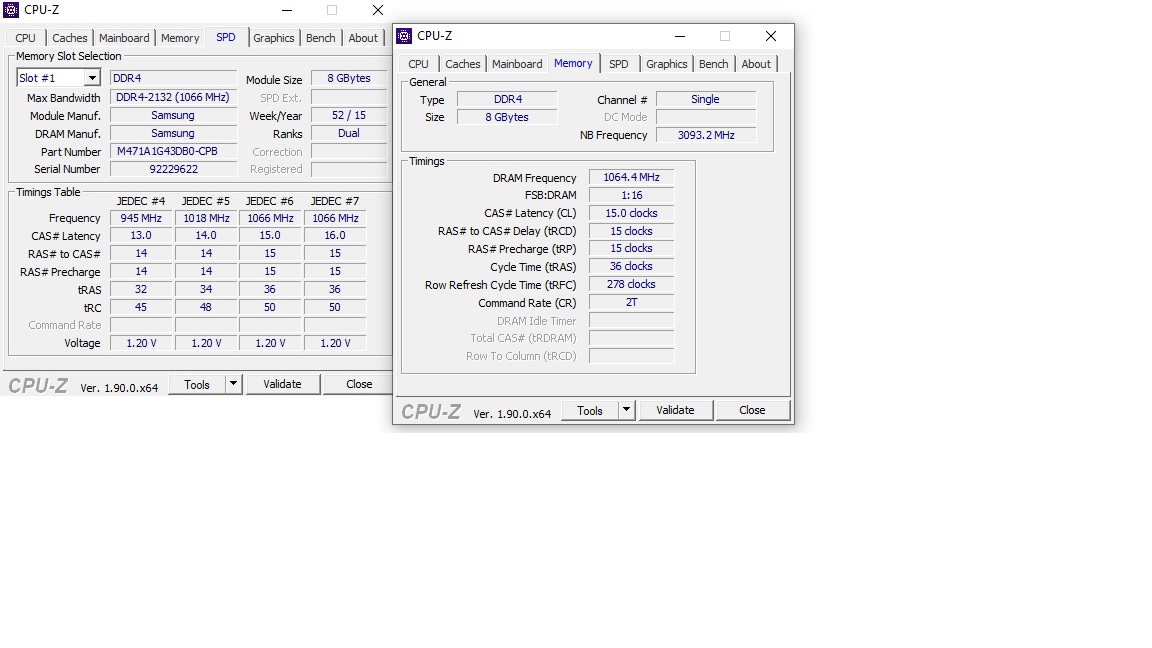Click Validate button in right window

tap(675, 410)
